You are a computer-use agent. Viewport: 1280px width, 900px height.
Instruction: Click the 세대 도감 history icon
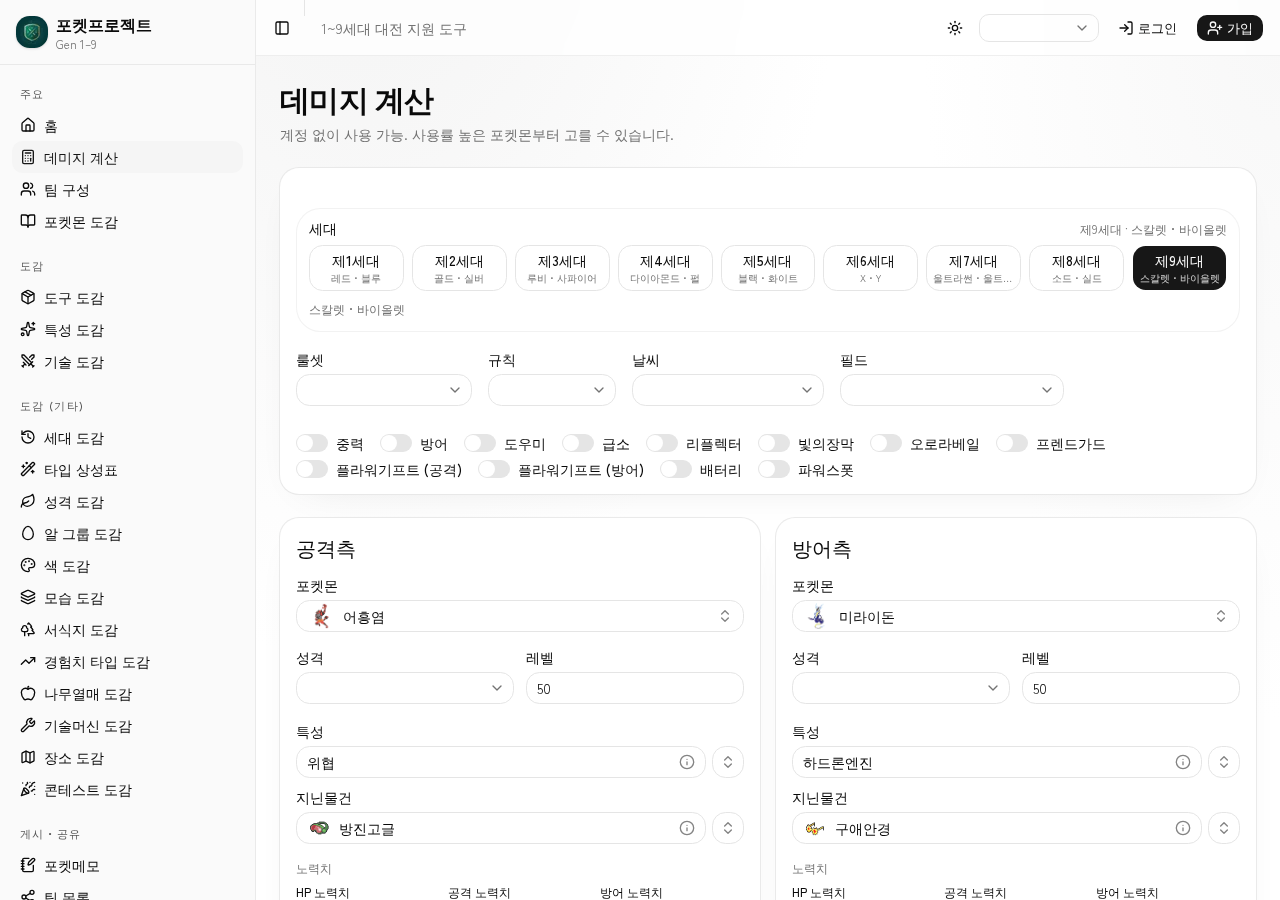pyautogui.click(x=28, y=437)
